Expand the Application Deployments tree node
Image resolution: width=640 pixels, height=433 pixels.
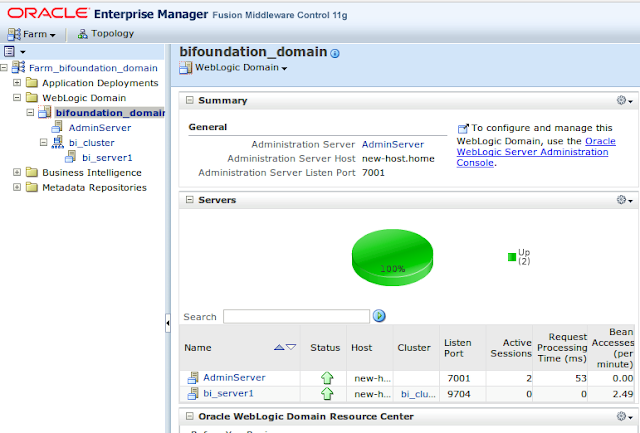point(17,83)
